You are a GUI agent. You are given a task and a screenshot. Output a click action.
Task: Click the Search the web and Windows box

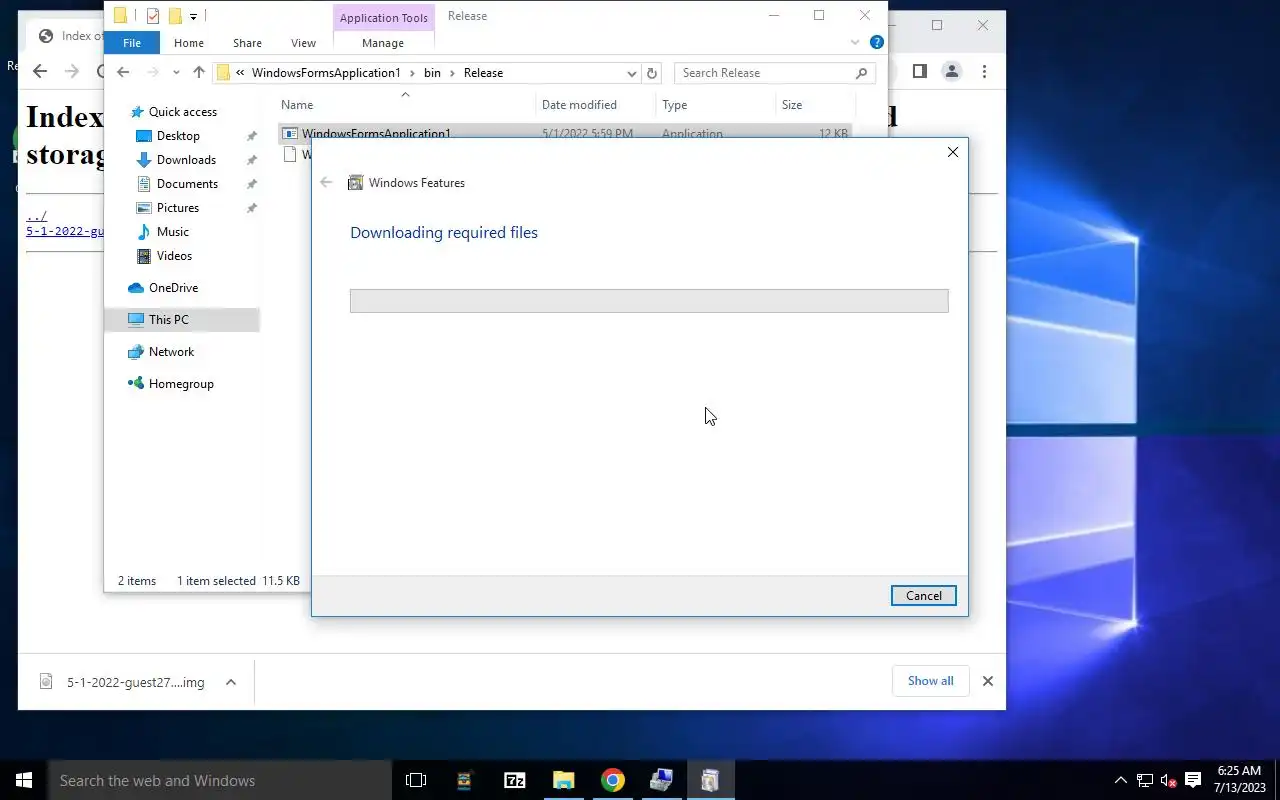[x=220, y=780]
